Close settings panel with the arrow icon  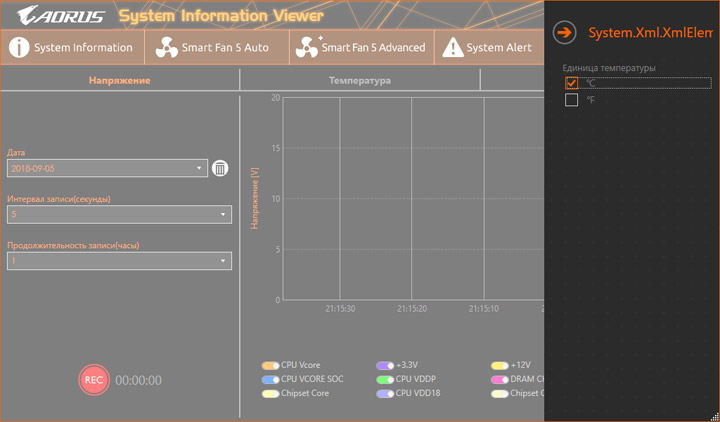[564, 33]
